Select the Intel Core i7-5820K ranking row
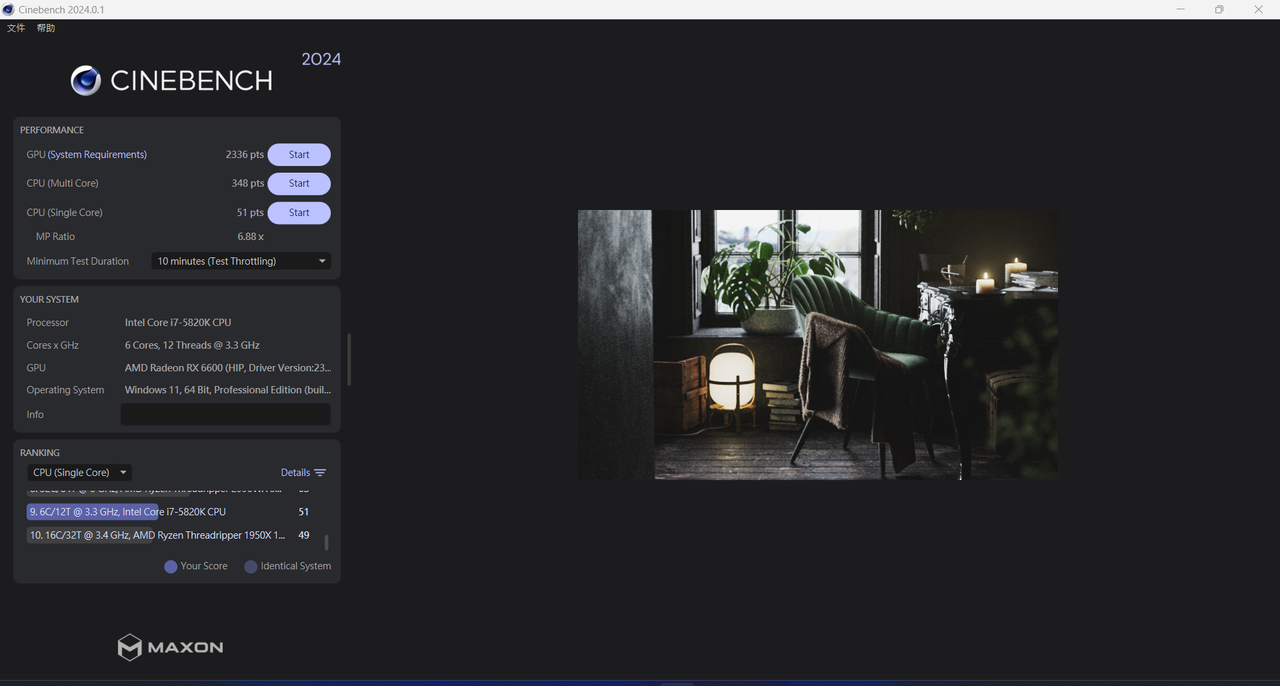Image resolution: width=1280 pixels, height=686 pixels. coord(168,512)
